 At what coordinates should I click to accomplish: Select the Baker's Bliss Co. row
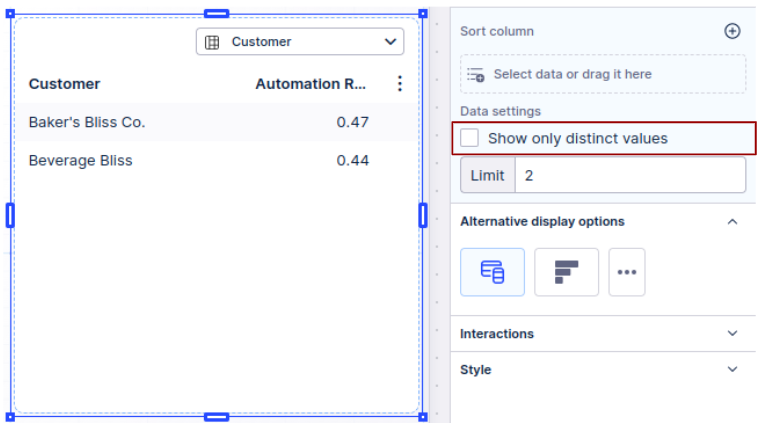(x=87, y=122)
